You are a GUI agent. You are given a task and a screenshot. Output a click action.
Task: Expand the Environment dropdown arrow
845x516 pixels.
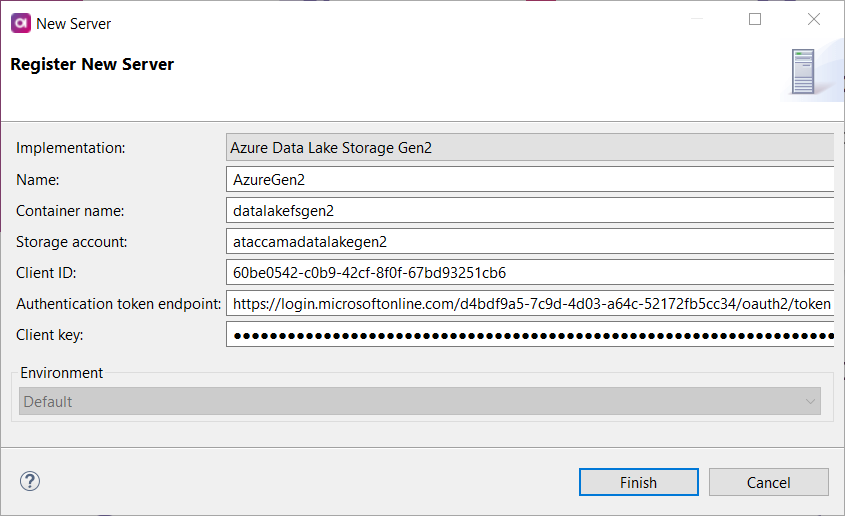click(x=810, y=402)
